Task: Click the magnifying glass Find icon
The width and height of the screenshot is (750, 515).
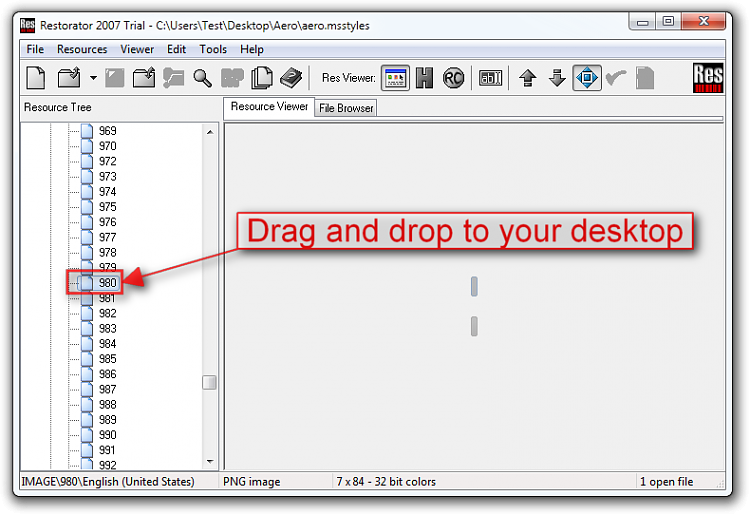Action: 202,78
